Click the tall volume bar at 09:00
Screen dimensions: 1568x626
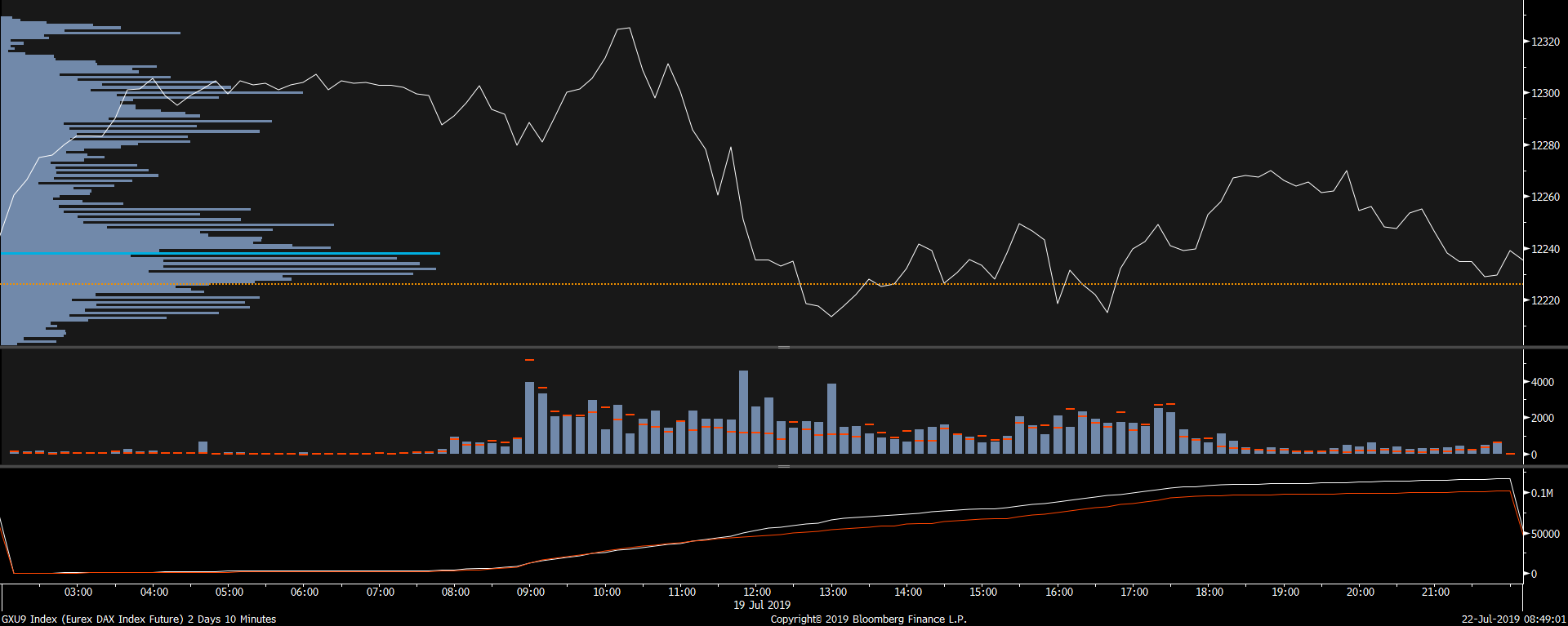(529, 417)
